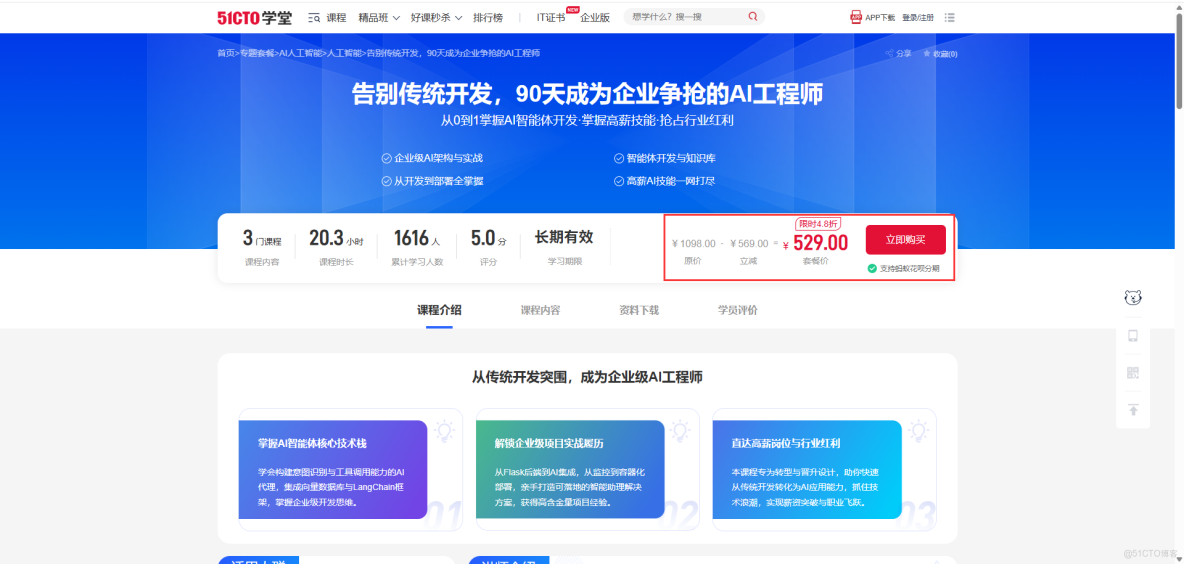Click the 从传统开发突围，成为企业级AI工程师 heading
The width and height of the screenshot is (1184, 564).
587,377
